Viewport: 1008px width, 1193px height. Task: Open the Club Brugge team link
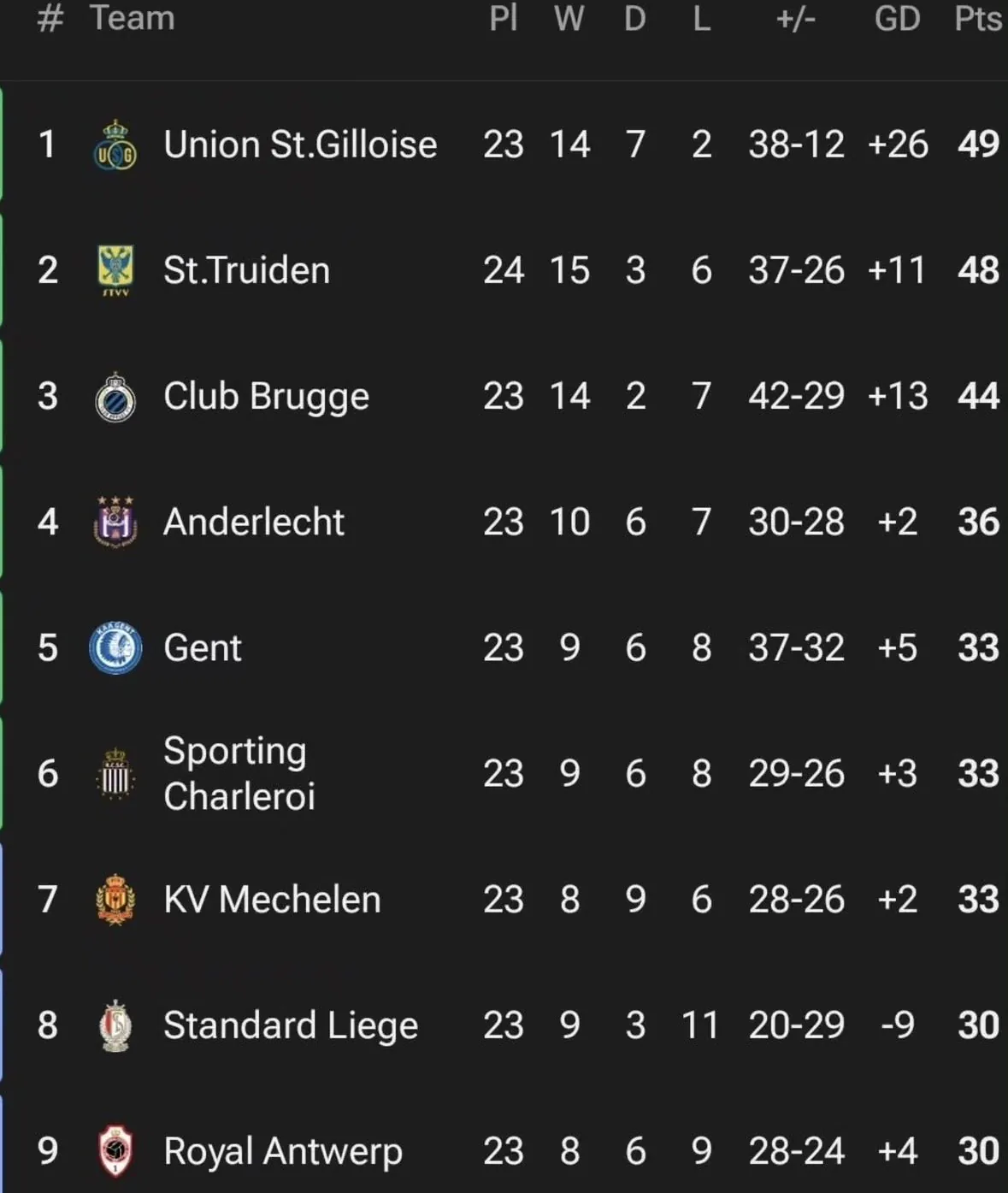(x=266, y=397)
